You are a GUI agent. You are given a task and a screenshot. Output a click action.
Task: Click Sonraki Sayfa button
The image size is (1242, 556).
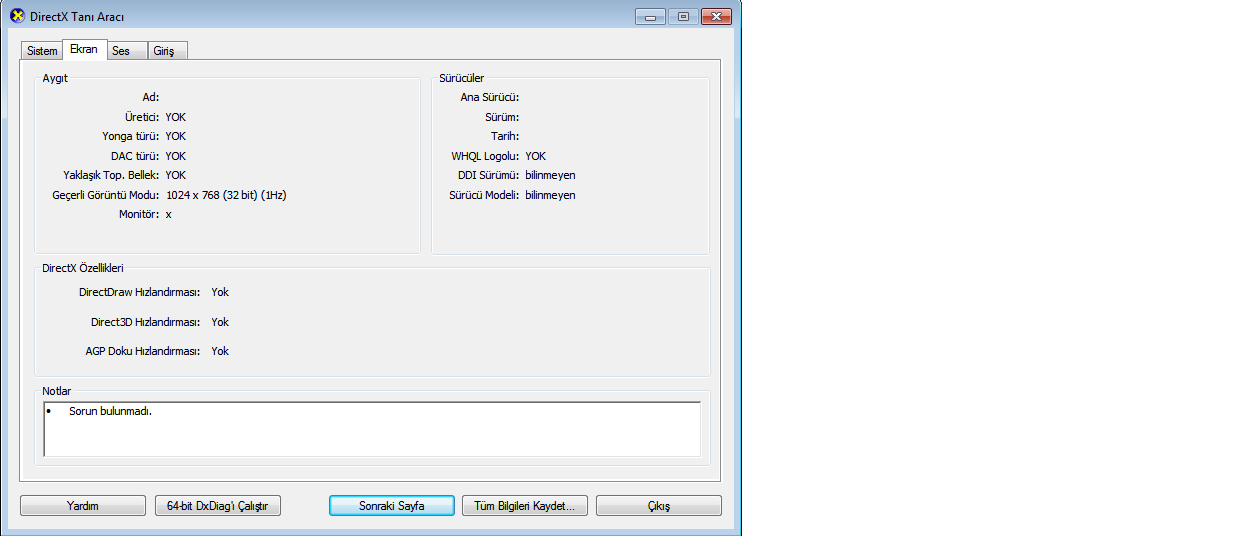(x=392, y=506)
